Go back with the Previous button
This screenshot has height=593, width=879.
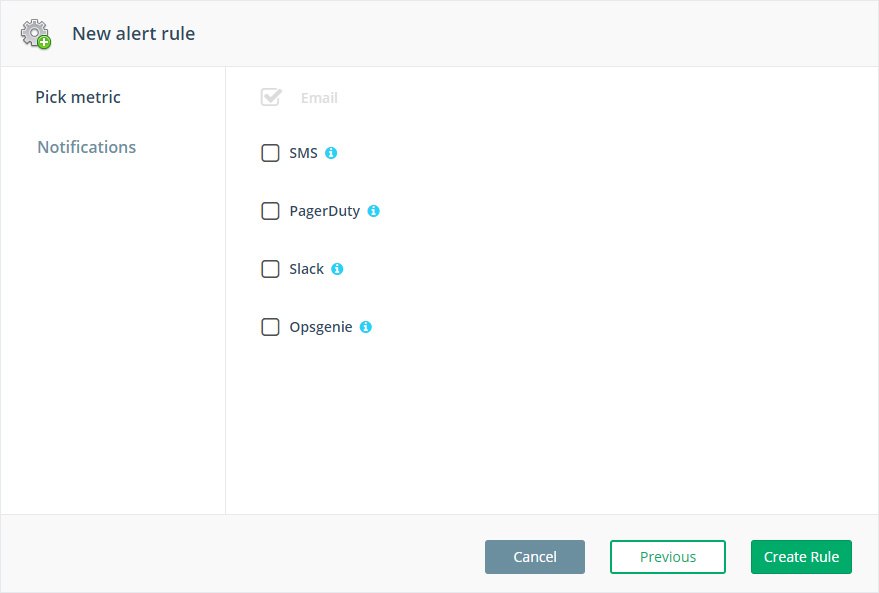(x=667, y=557)
